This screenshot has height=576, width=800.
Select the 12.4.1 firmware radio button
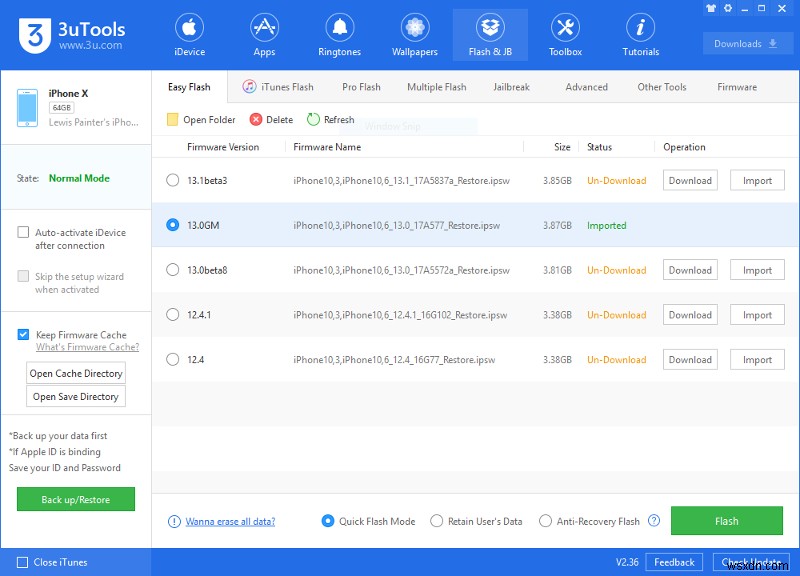point(172,314)
